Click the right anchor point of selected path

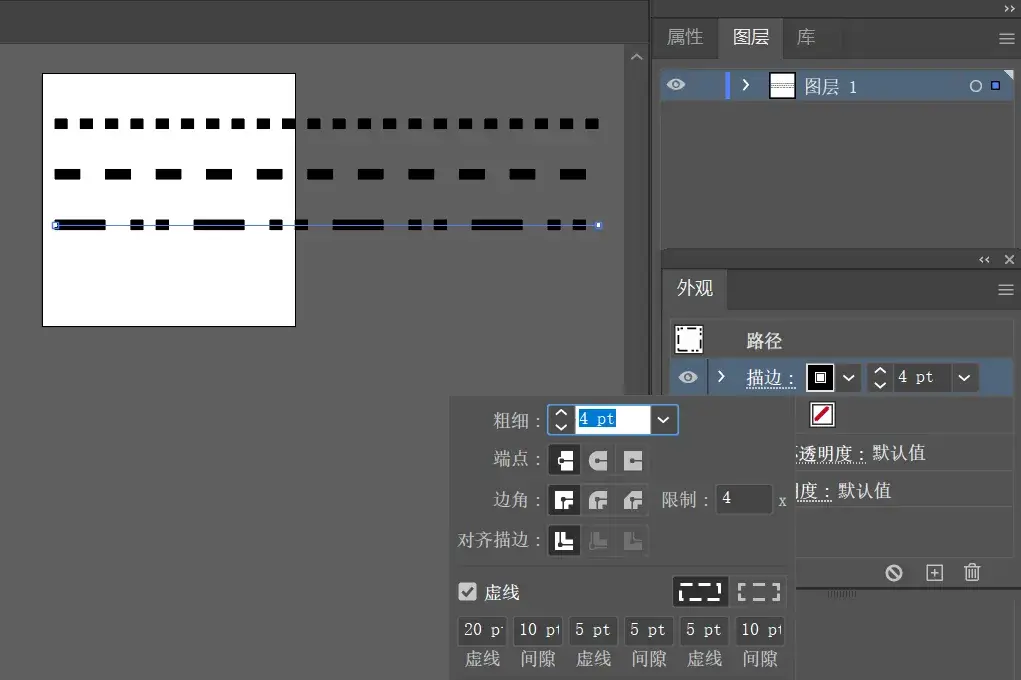(x=598, y=225)
